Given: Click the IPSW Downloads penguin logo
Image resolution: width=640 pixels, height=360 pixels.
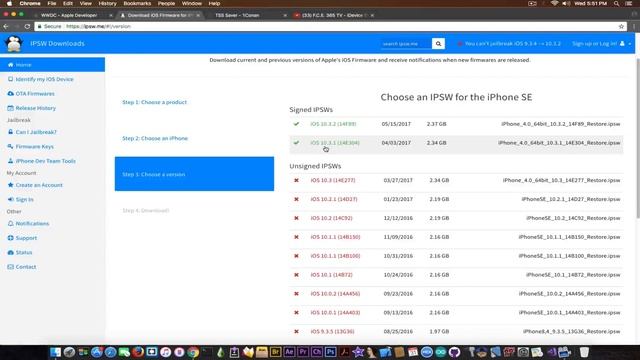Looking at the screenshot, I should click(x=14, y=43).
